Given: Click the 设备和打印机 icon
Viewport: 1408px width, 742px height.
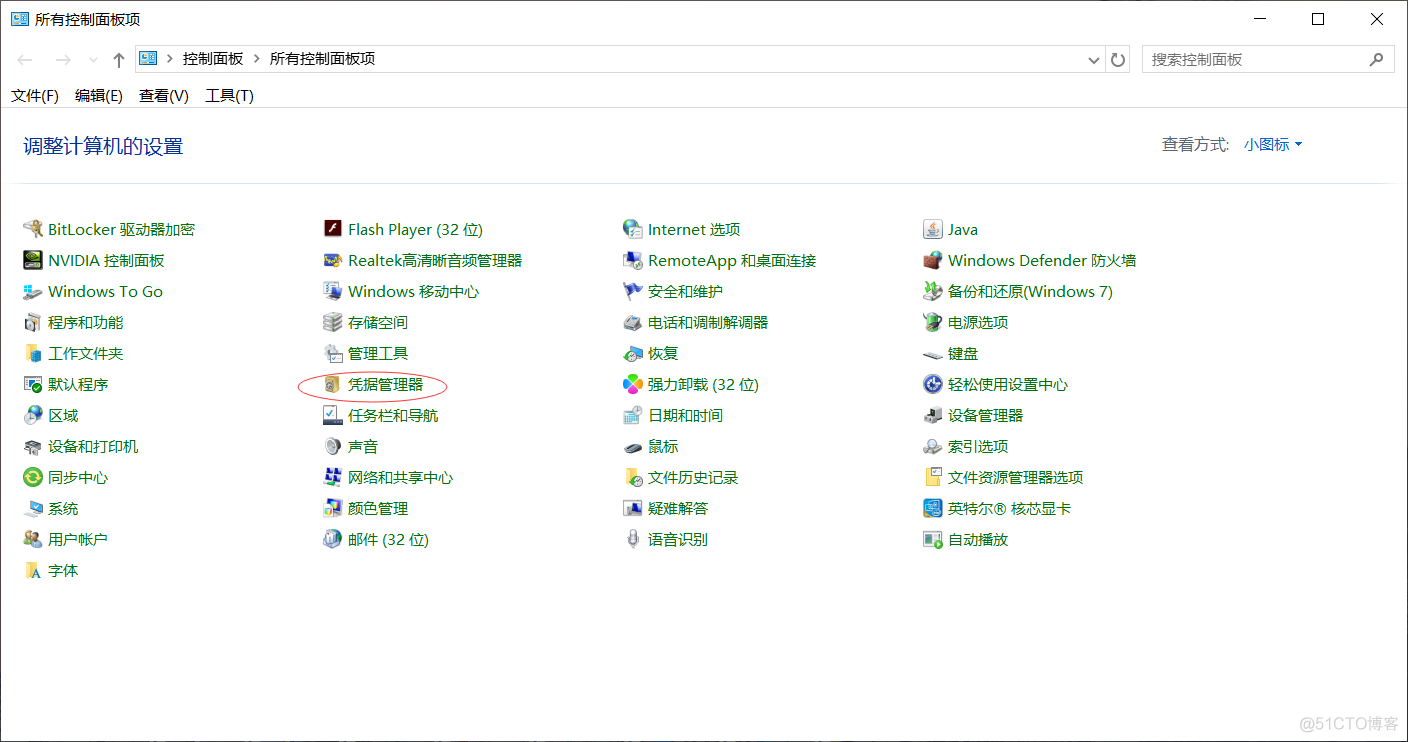Looking at the screenshot, I should (33, 446).
